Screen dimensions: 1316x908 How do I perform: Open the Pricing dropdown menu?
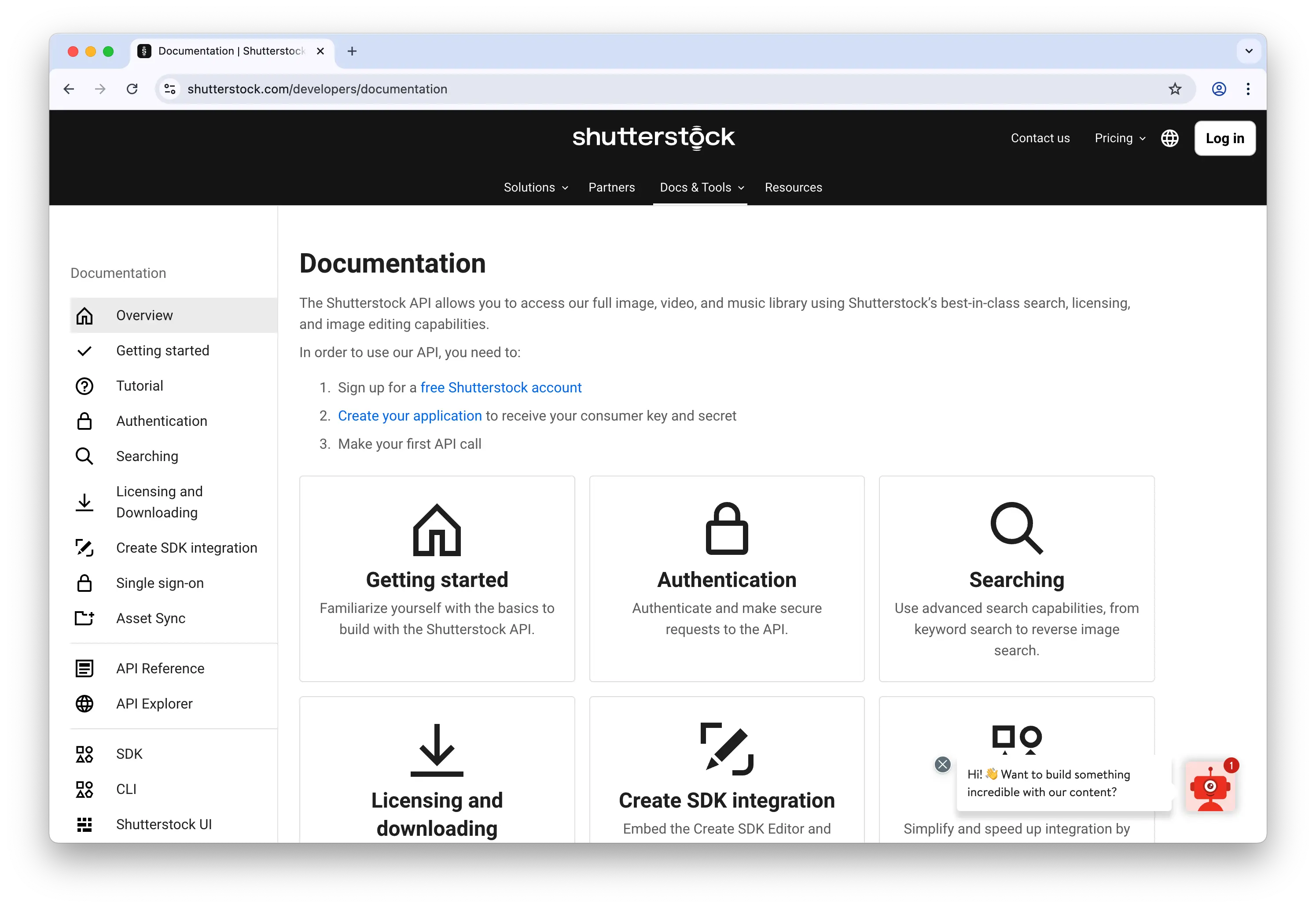coord(1118,138)
